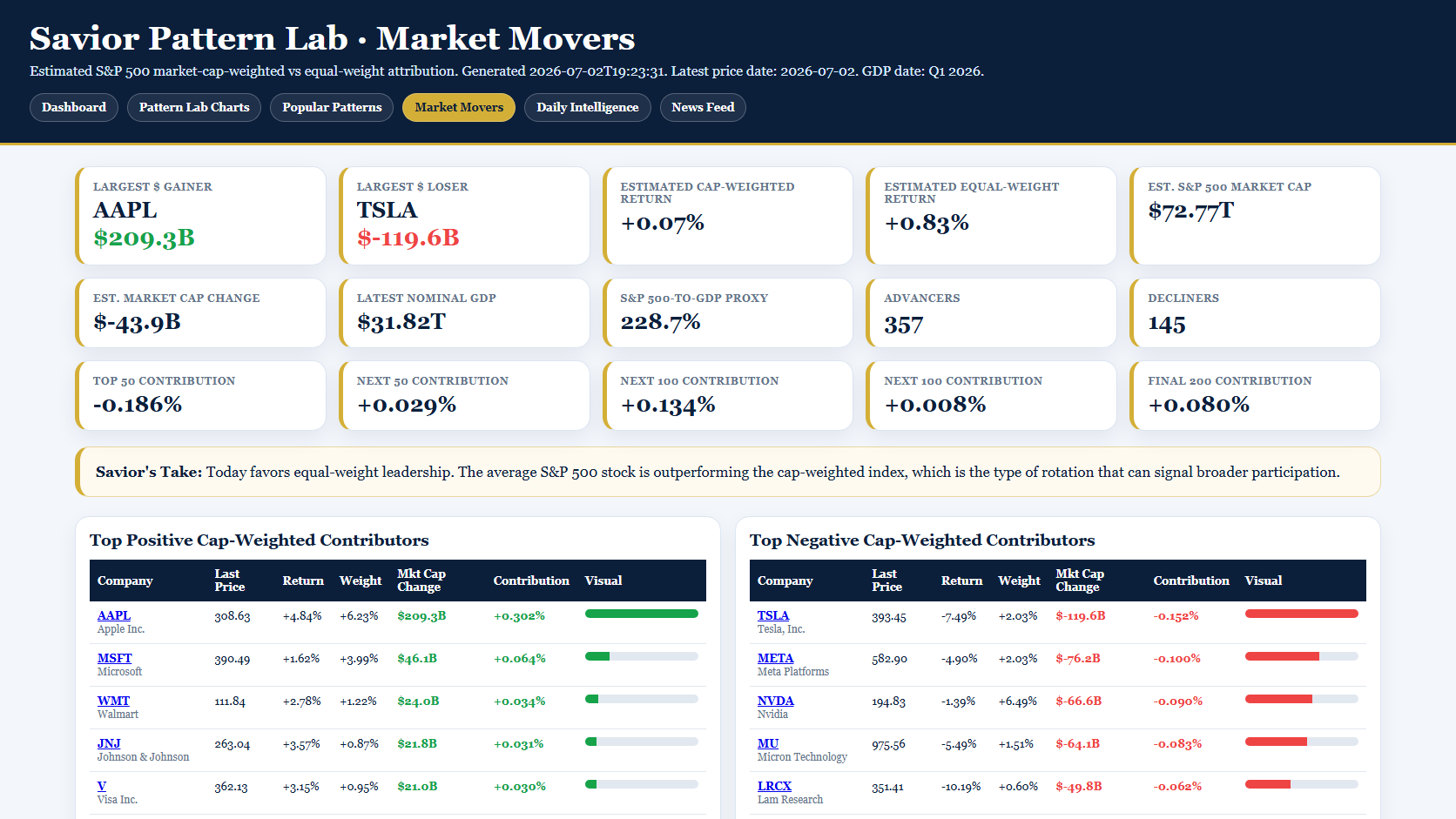Open the TSLA ticker link
Image resolution: width=1456 pixels, height=819 pixels.
click(773, 615)
